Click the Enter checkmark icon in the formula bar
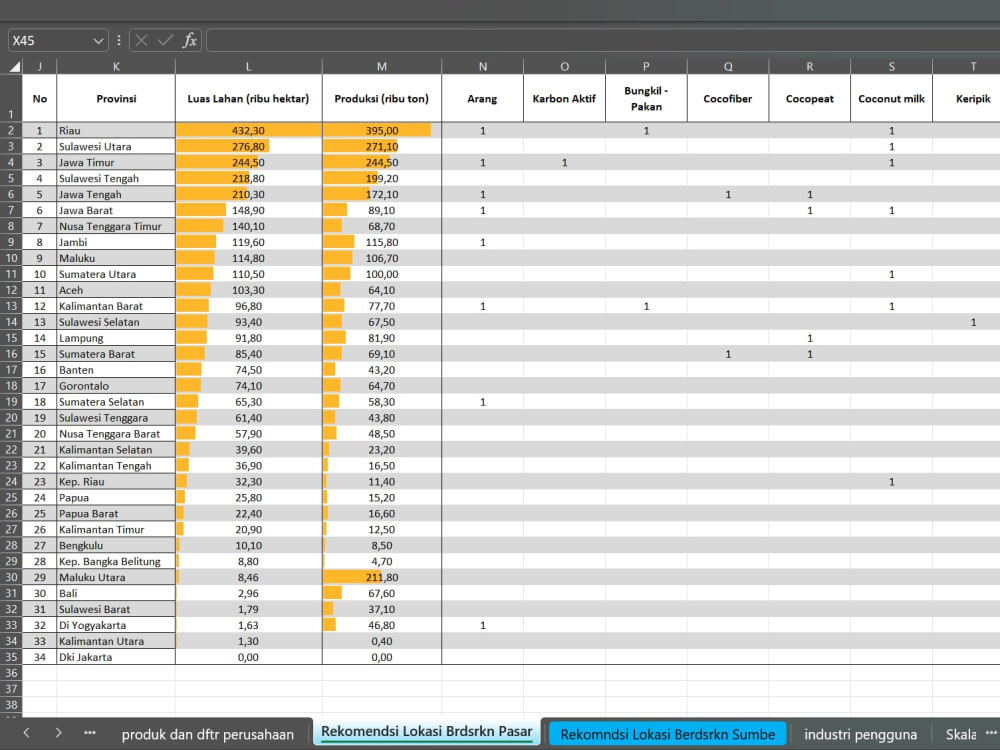The height and width of the screenshot is (750, 1000). point(165,41)
